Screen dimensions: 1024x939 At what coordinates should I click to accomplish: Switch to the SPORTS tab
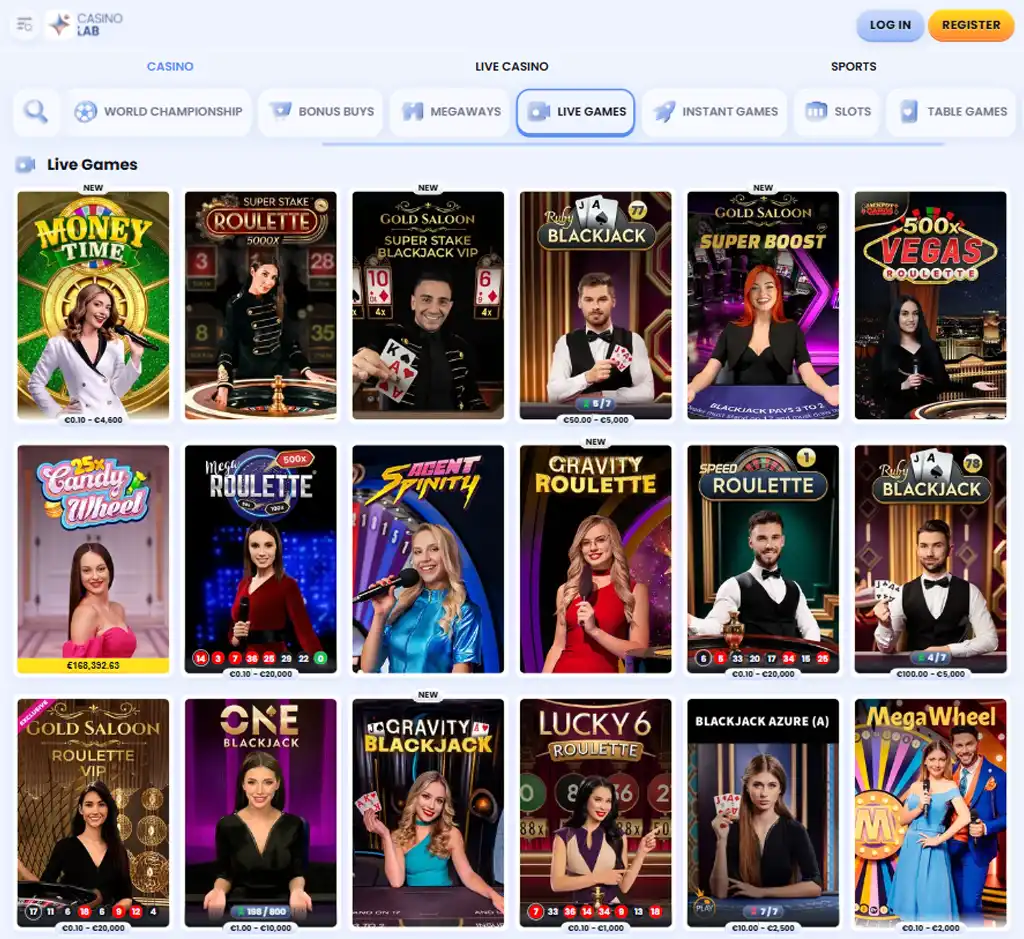coord(854,67)
